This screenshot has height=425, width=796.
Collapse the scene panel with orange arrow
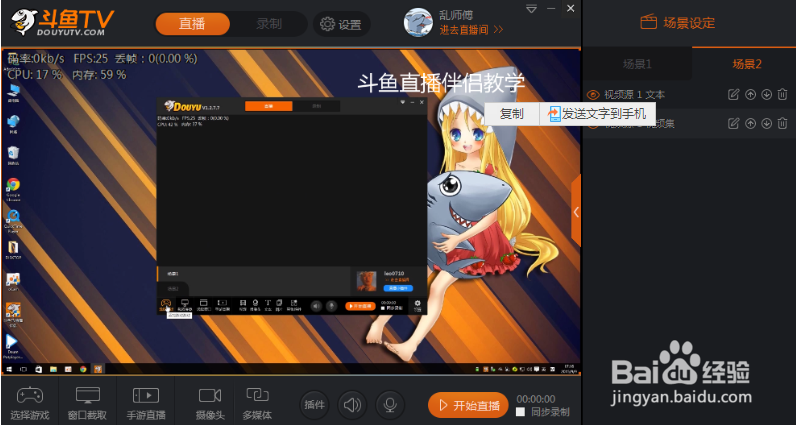[576, 212]
